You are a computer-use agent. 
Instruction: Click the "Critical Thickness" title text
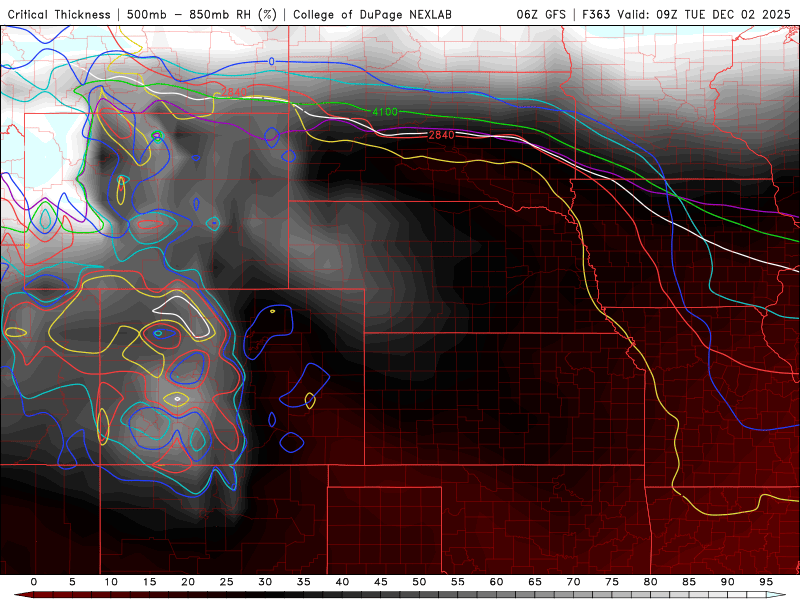59,14
